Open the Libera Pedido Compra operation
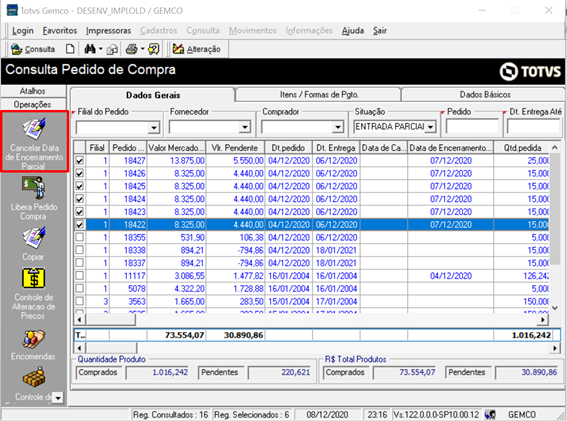 34,188
